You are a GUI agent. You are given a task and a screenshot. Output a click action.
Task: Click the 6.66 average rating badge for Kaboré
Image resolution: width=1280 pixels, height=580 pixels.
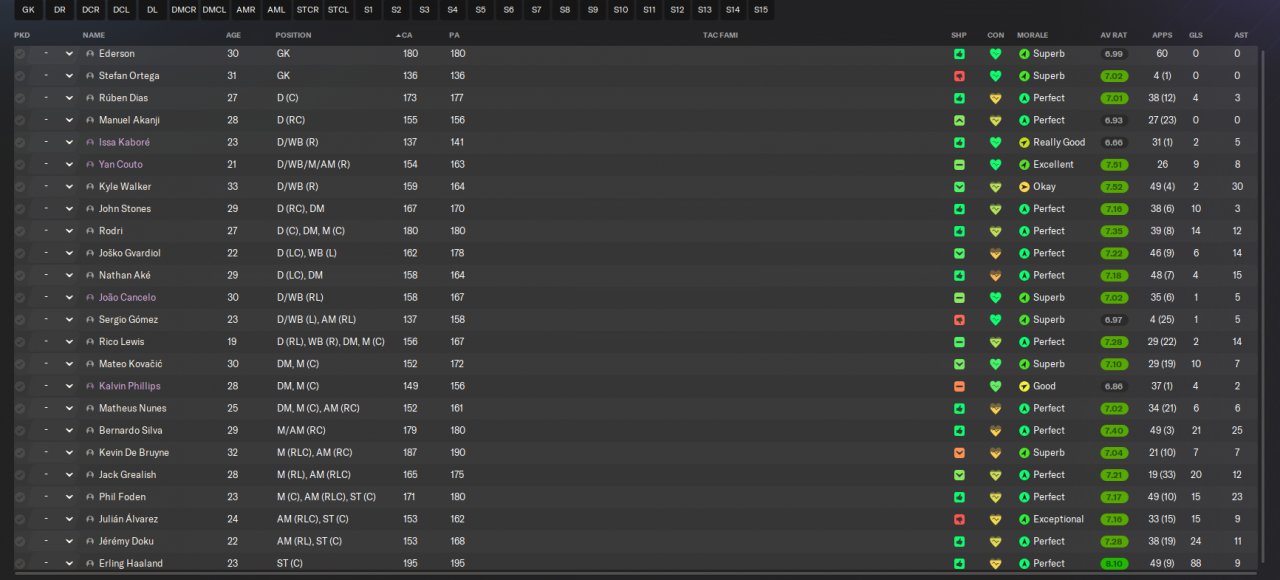[1114, 142]
